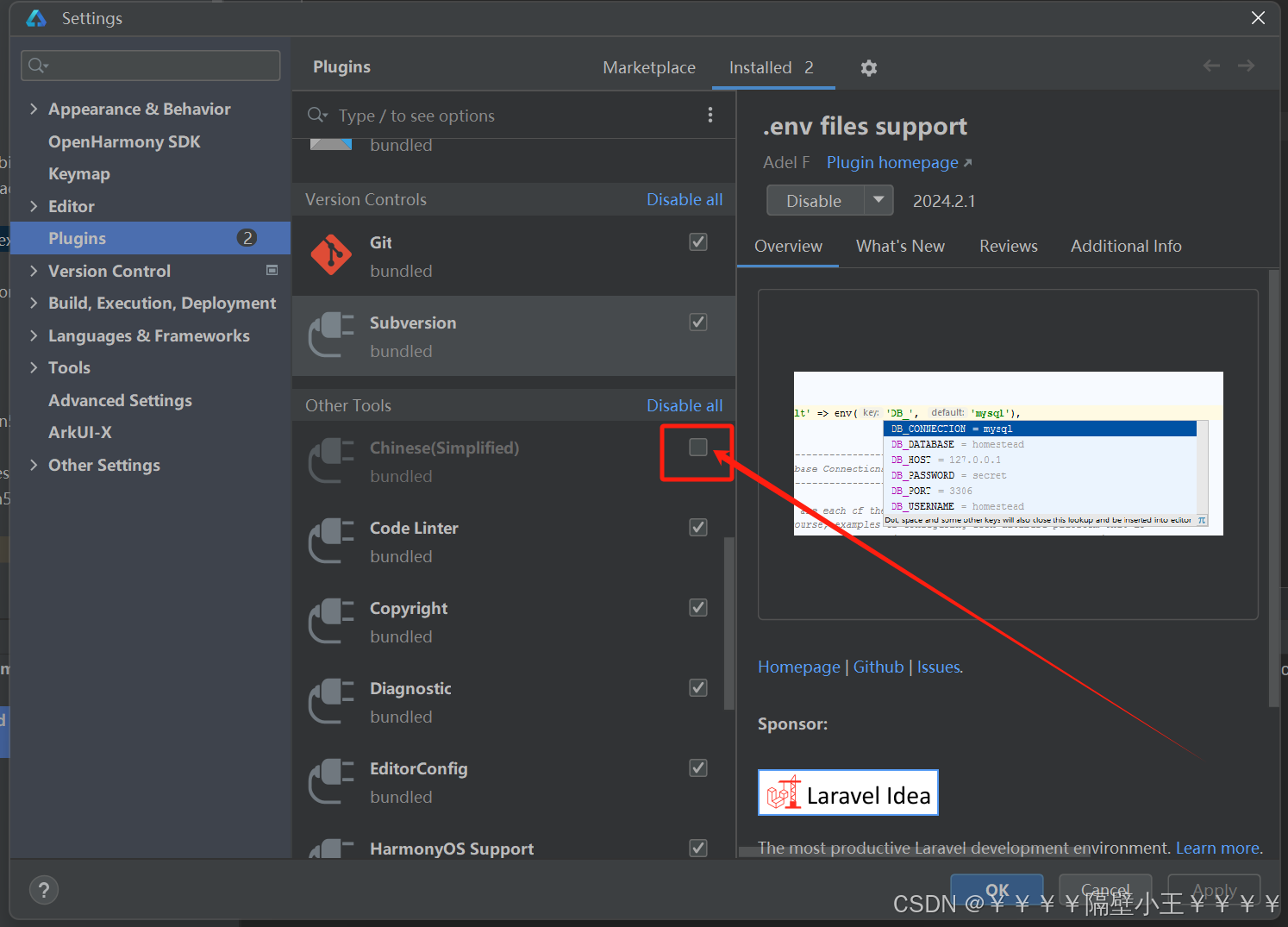Image resolution: width=1288 pixels, height=927 pixels.
Task: Expand Languages & Frameworks node
Action: tap(34, 335)
